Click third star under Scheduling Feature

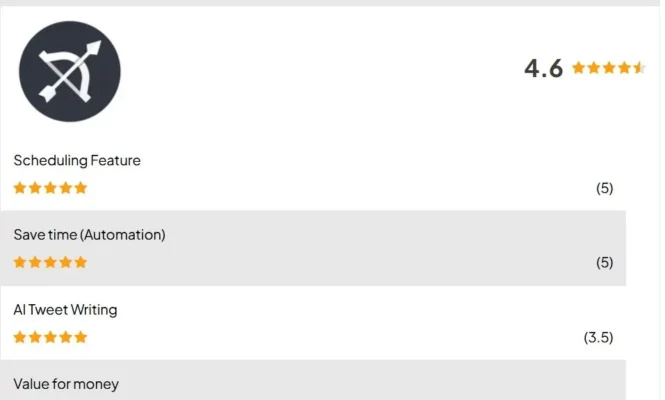[50, 188]
